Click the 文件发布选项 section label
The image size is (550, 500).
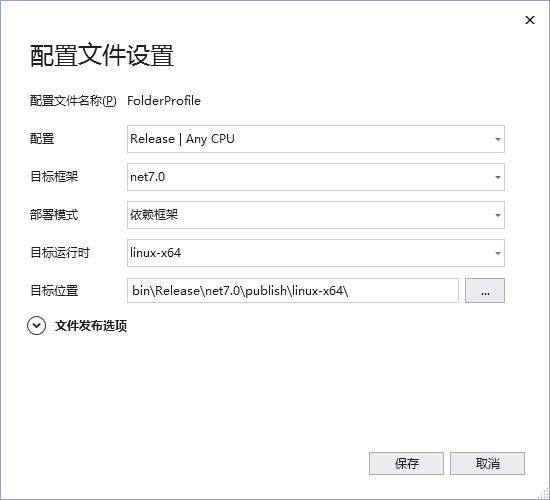click(x=91, y=326)
